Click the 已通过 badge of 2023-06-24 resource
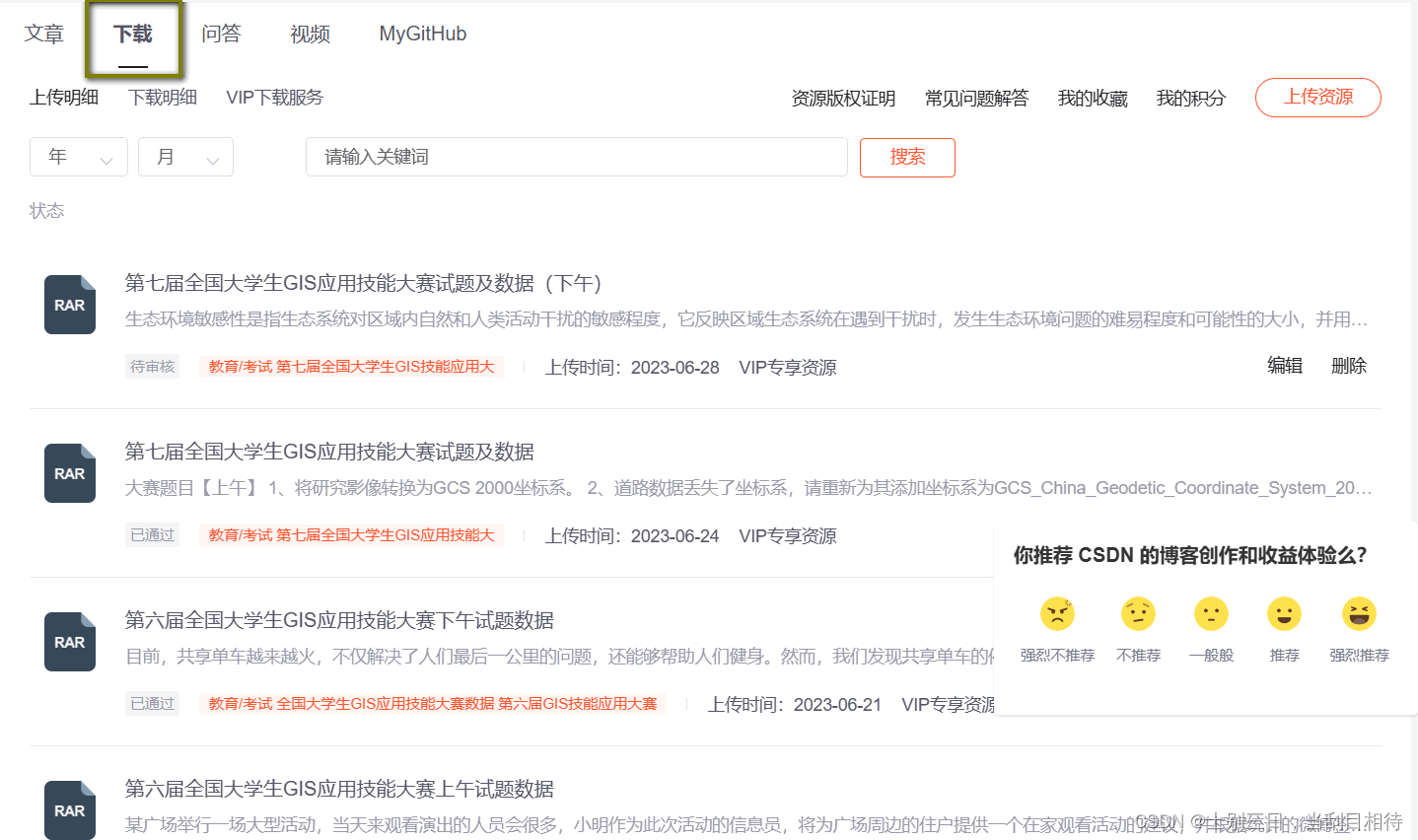This screenshot has height=840, width=1418. pyautogui.click(x=153, y=535)
